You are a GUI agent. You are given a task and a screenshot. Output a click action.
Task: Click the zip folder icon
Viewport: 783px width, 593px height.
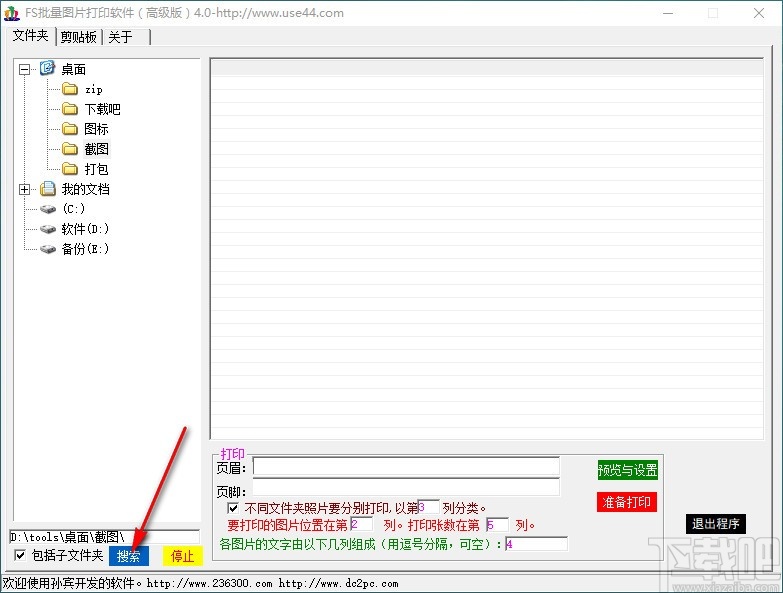click(x=70, y=89)
